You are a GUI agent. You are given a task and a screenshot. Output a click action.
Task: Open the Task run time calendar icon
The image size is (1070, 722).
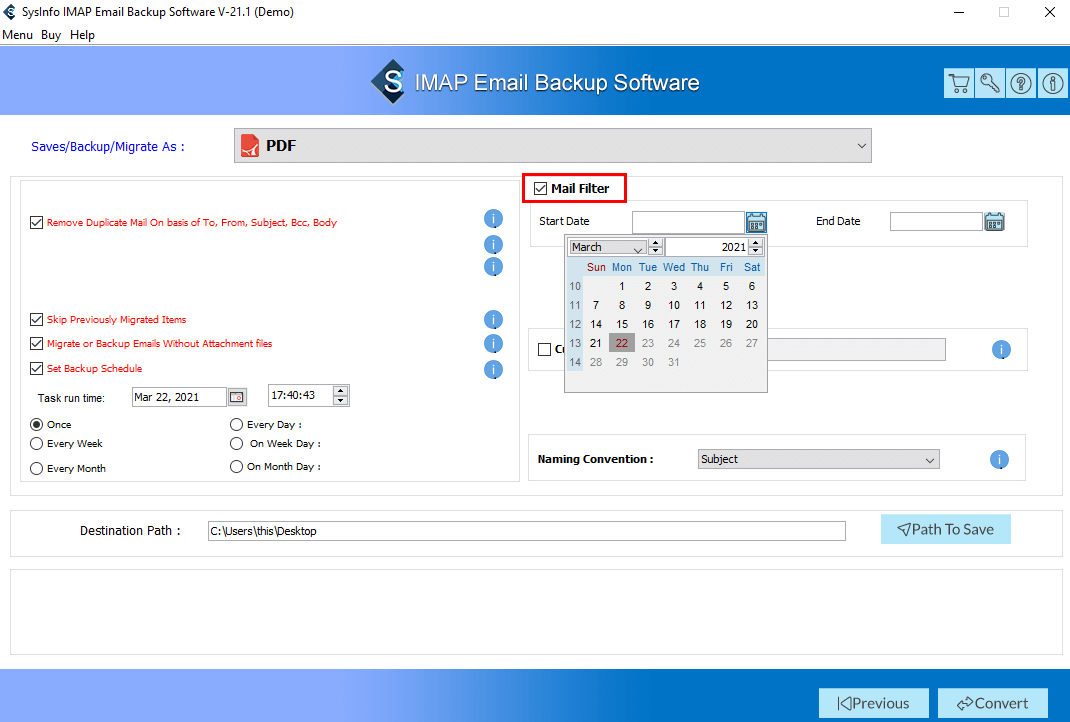click(x=237, y=396)
